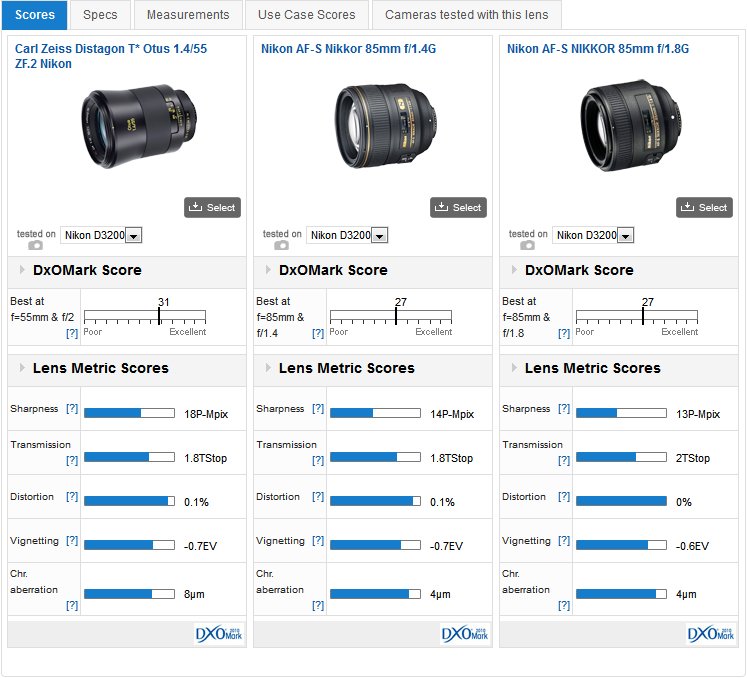
Task: Switch to the Measurements tab
Action: (188, 15)
